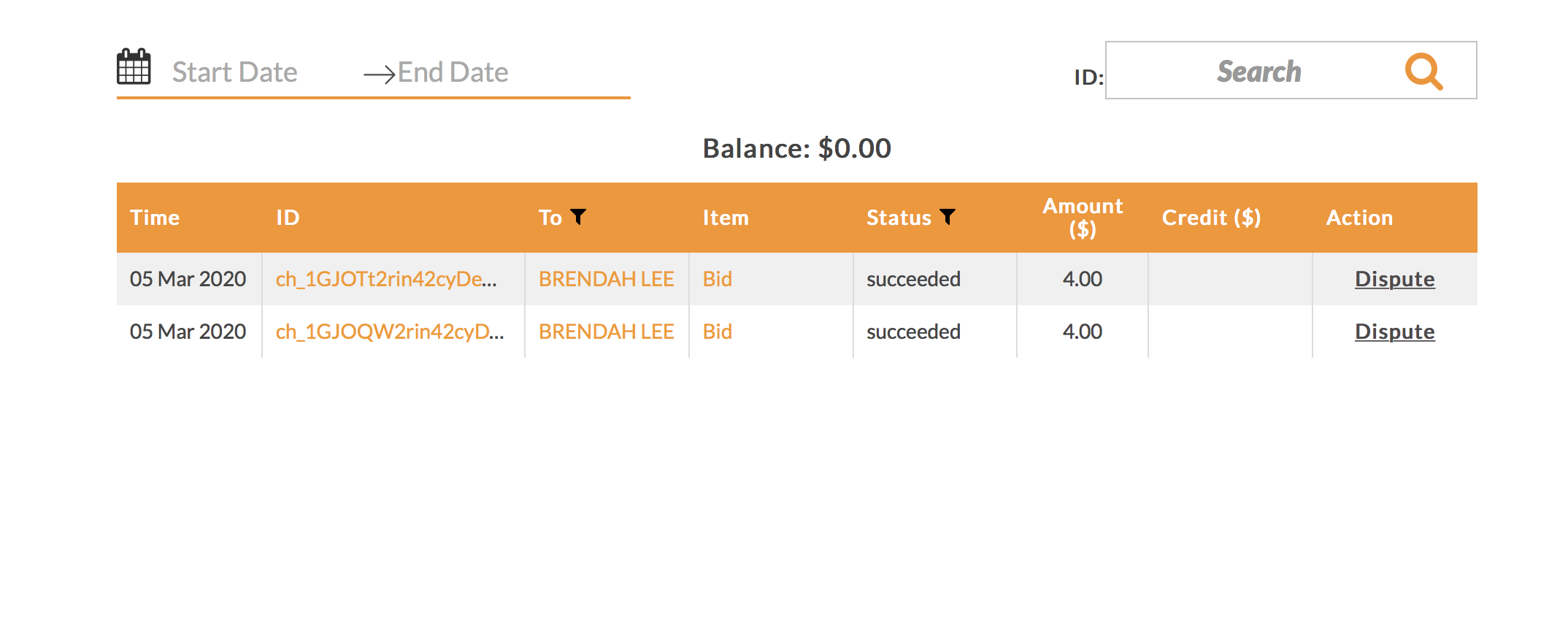Open the calendar icon date picker

tap(134, 67)
